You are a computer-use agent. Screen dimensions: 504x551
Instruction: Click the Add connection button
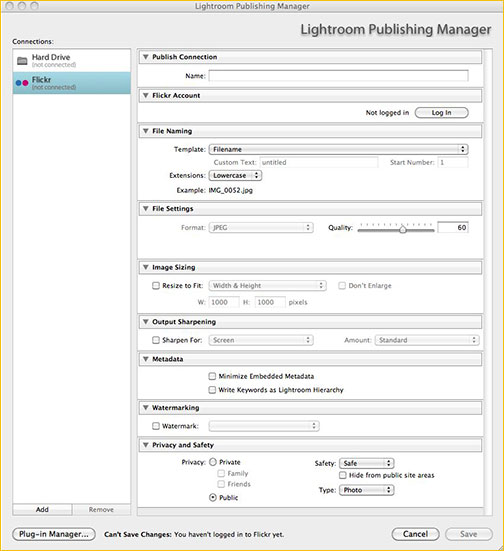(42, 510)
